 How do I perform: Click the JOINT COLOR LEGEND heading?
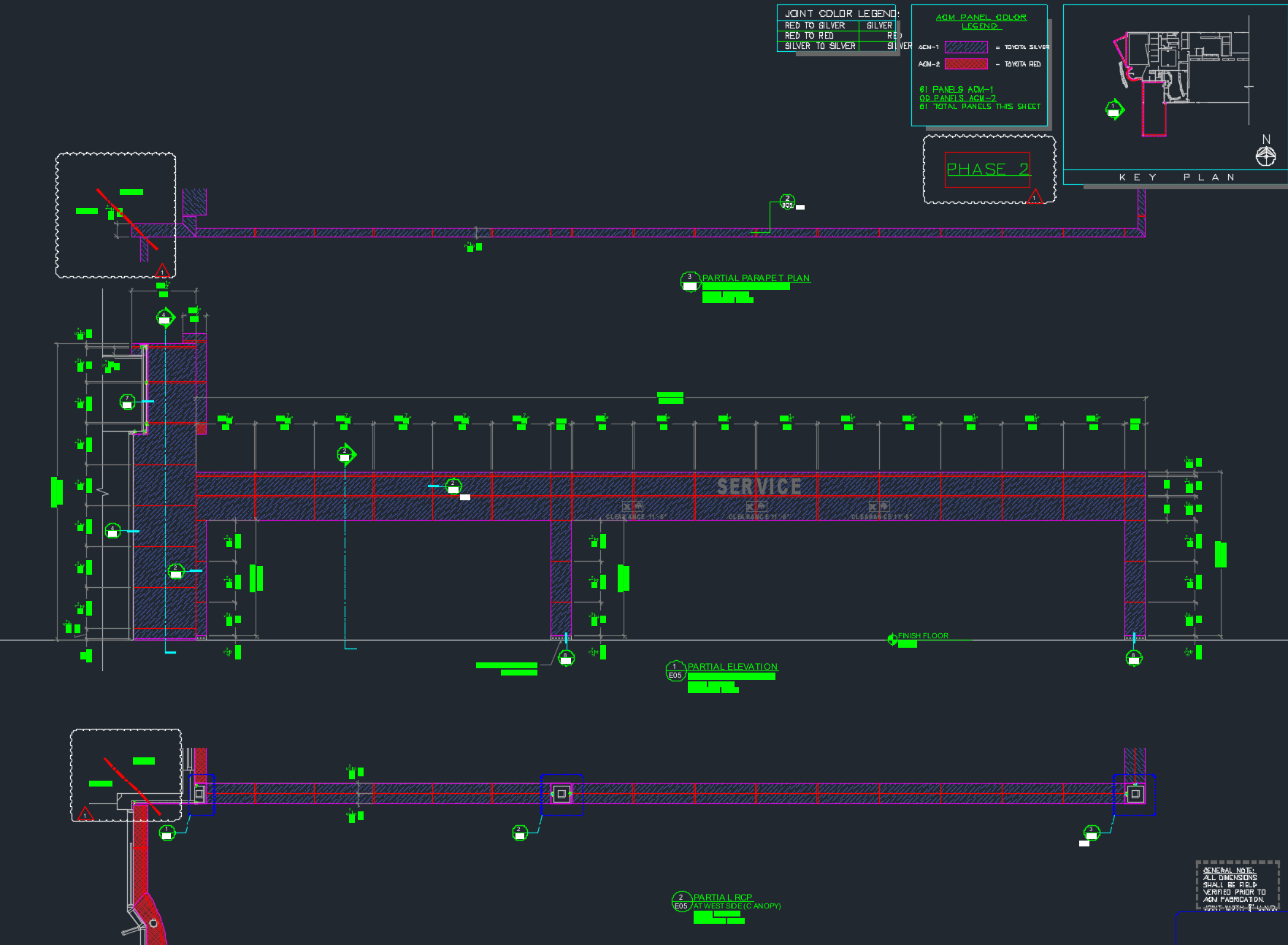tap(840, 14)
